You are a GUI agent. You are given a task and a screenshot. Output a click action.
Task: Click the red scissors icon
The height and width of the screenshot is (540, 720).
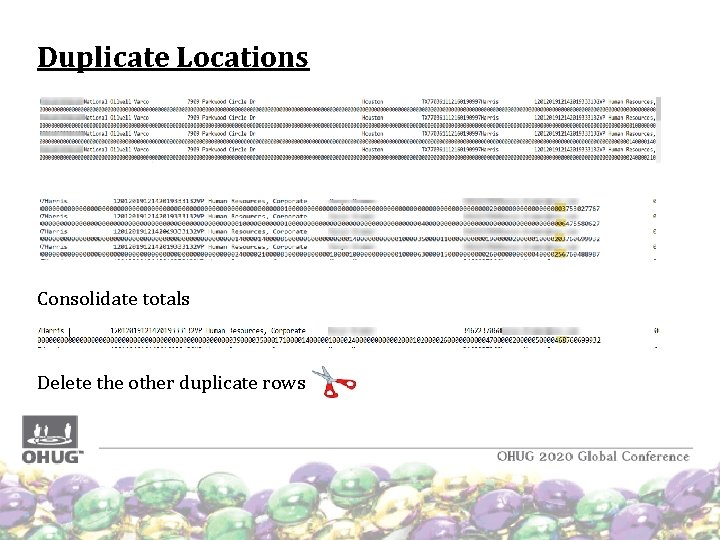[334, 382]
